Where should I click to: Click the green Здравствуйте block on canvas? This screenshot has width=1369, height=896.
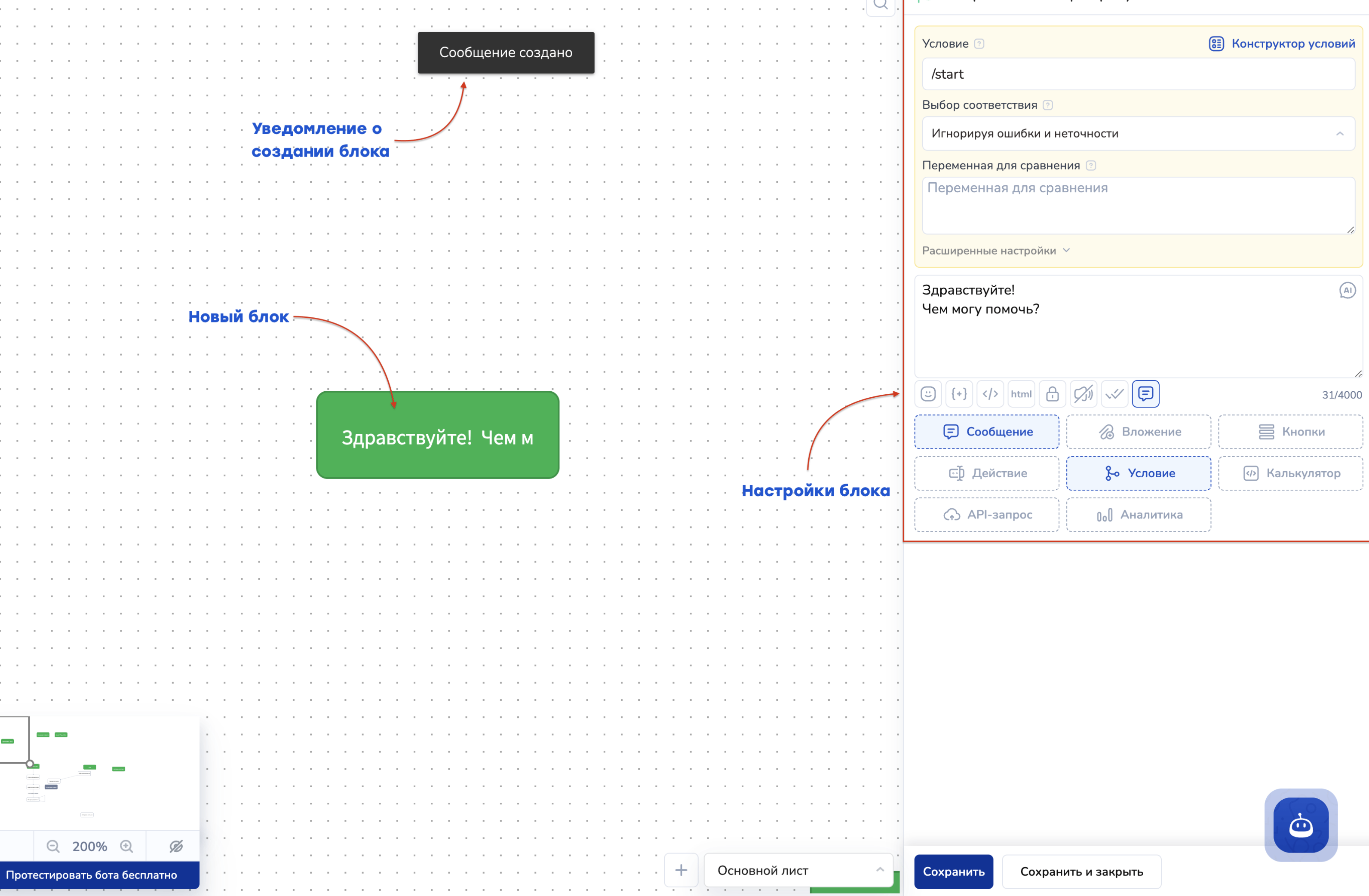click(x=437, y=436)
